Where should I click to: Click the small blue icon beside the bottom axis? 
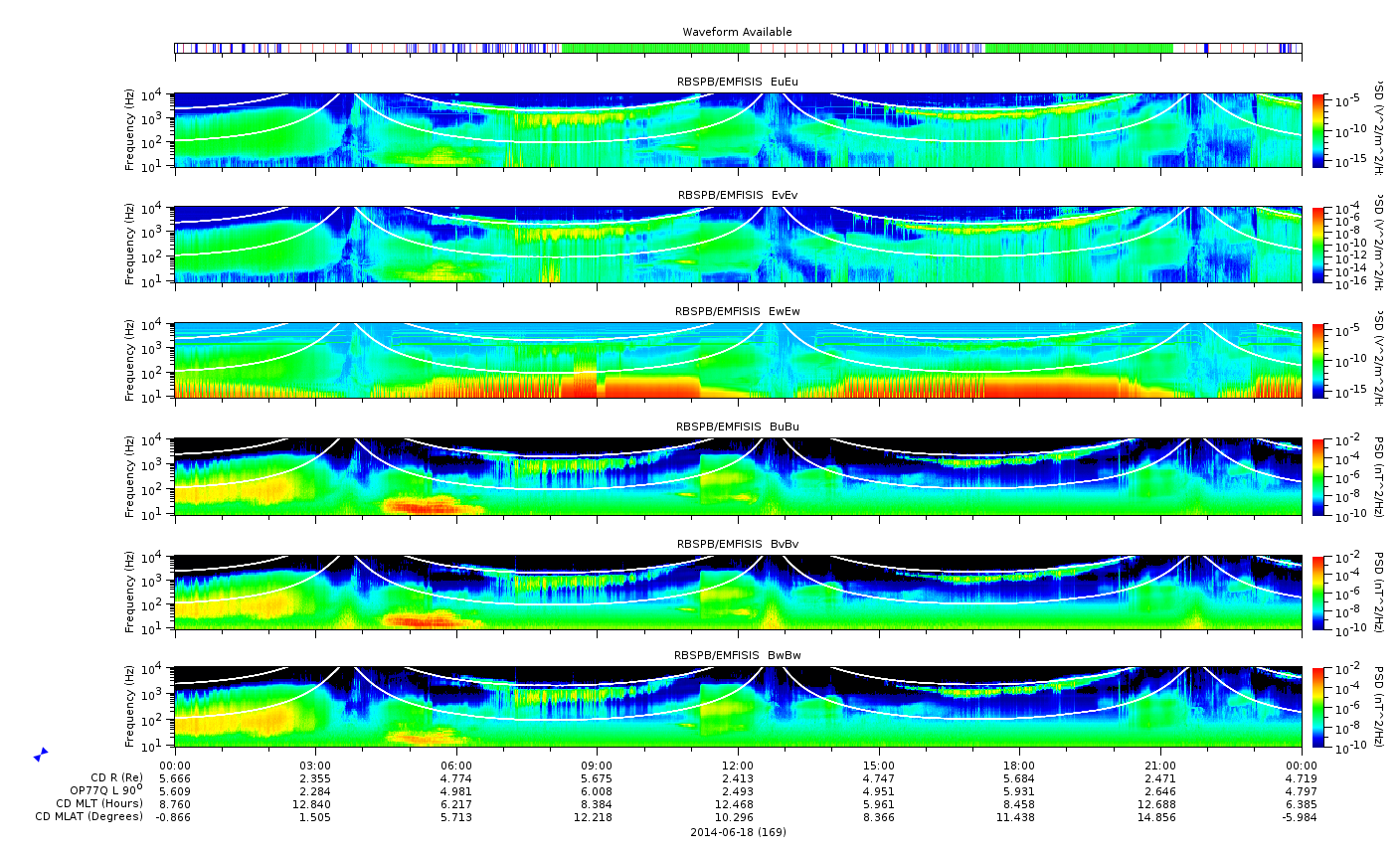[40, 755]
